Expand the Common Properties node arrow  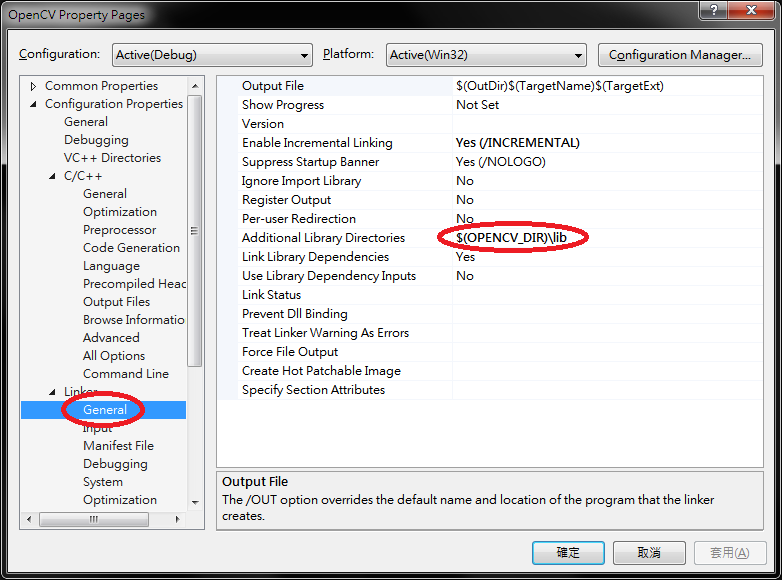coord(33,86)
